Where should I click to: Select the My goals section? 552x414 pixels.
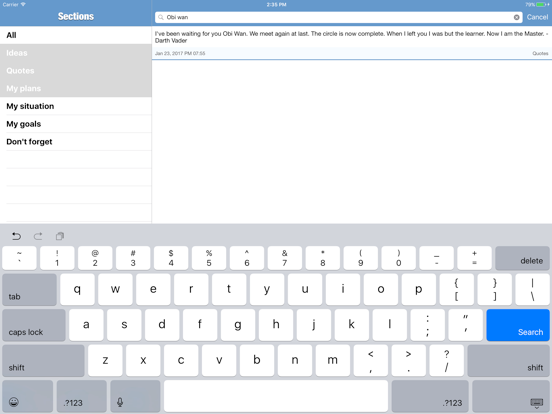click(x=76, y=124)
